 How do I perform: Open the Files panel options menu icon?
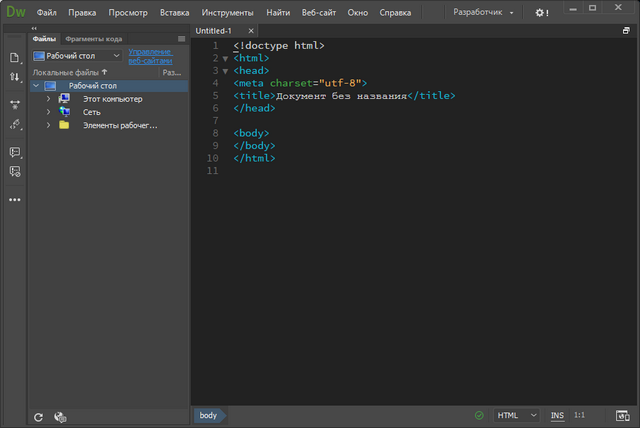(180, 39)
